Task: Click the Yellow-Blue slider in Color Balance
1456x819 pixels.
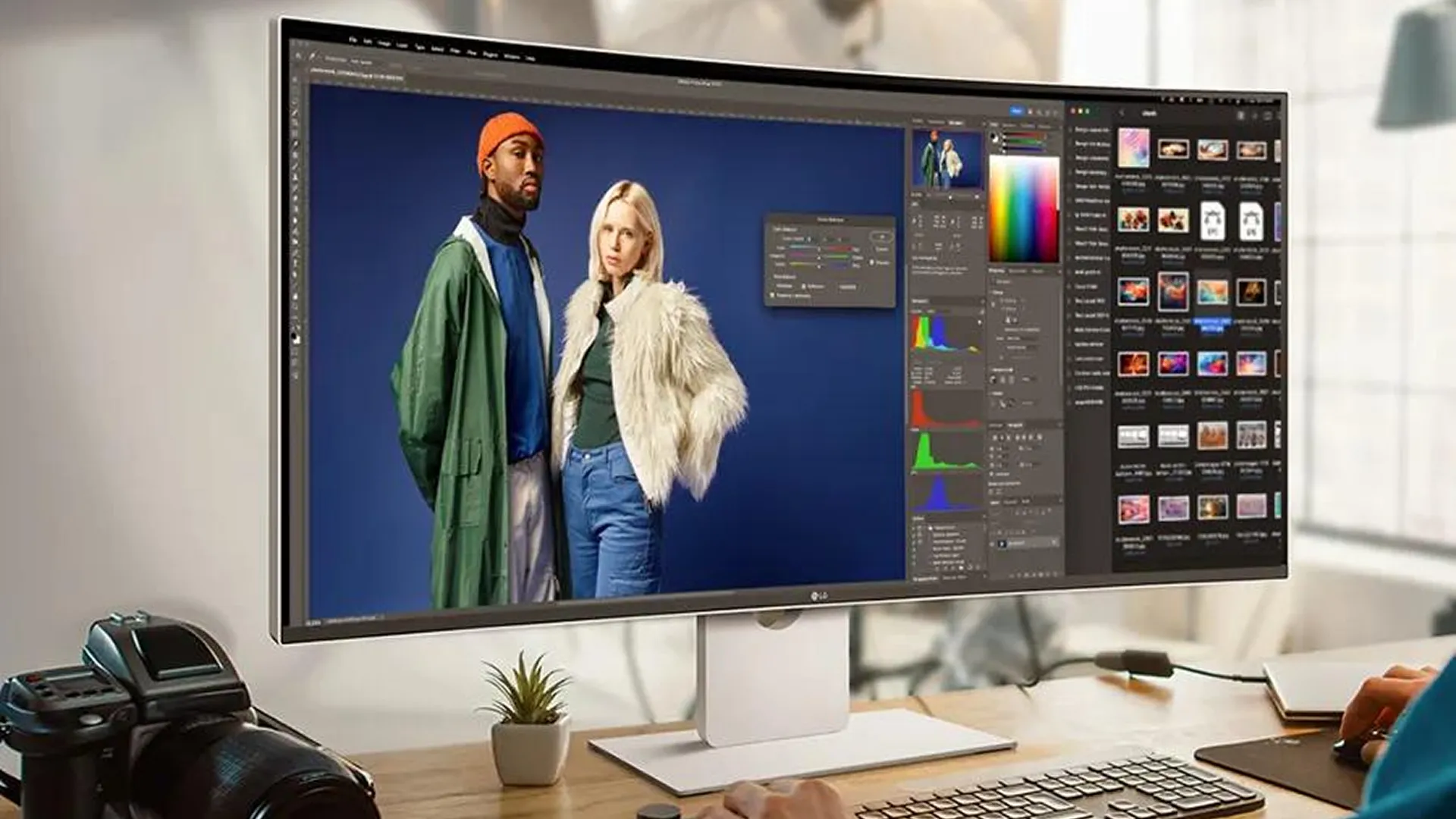Action: [819, 265]
